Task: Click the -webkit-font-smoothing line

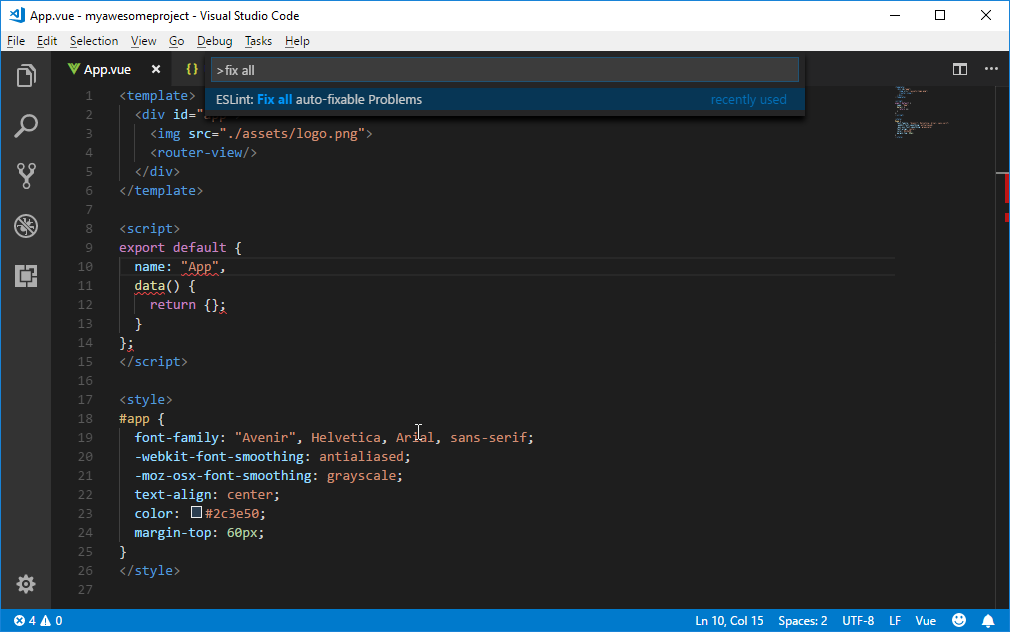Action: tap(272, 457)
